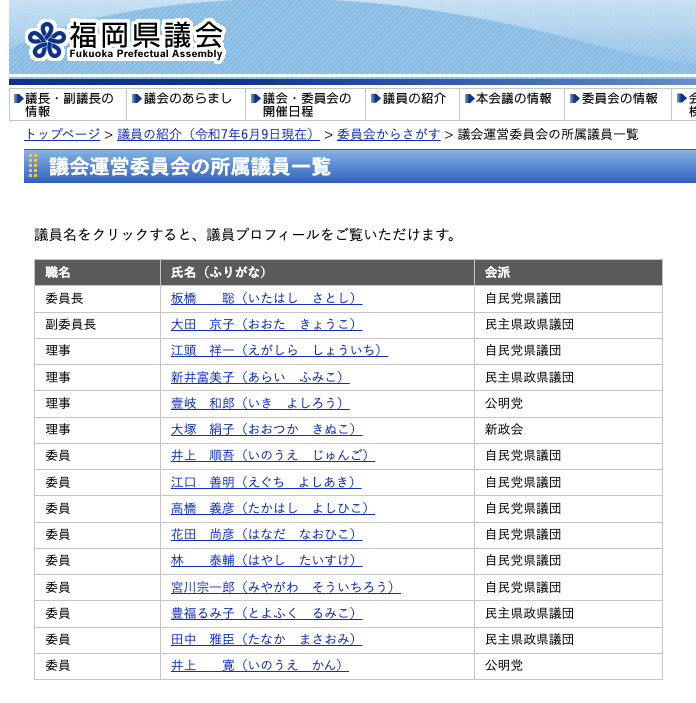This screenshot has height=703, width=696.
Task: Open profile of 林 泰輔
Action: click(266, 560)
